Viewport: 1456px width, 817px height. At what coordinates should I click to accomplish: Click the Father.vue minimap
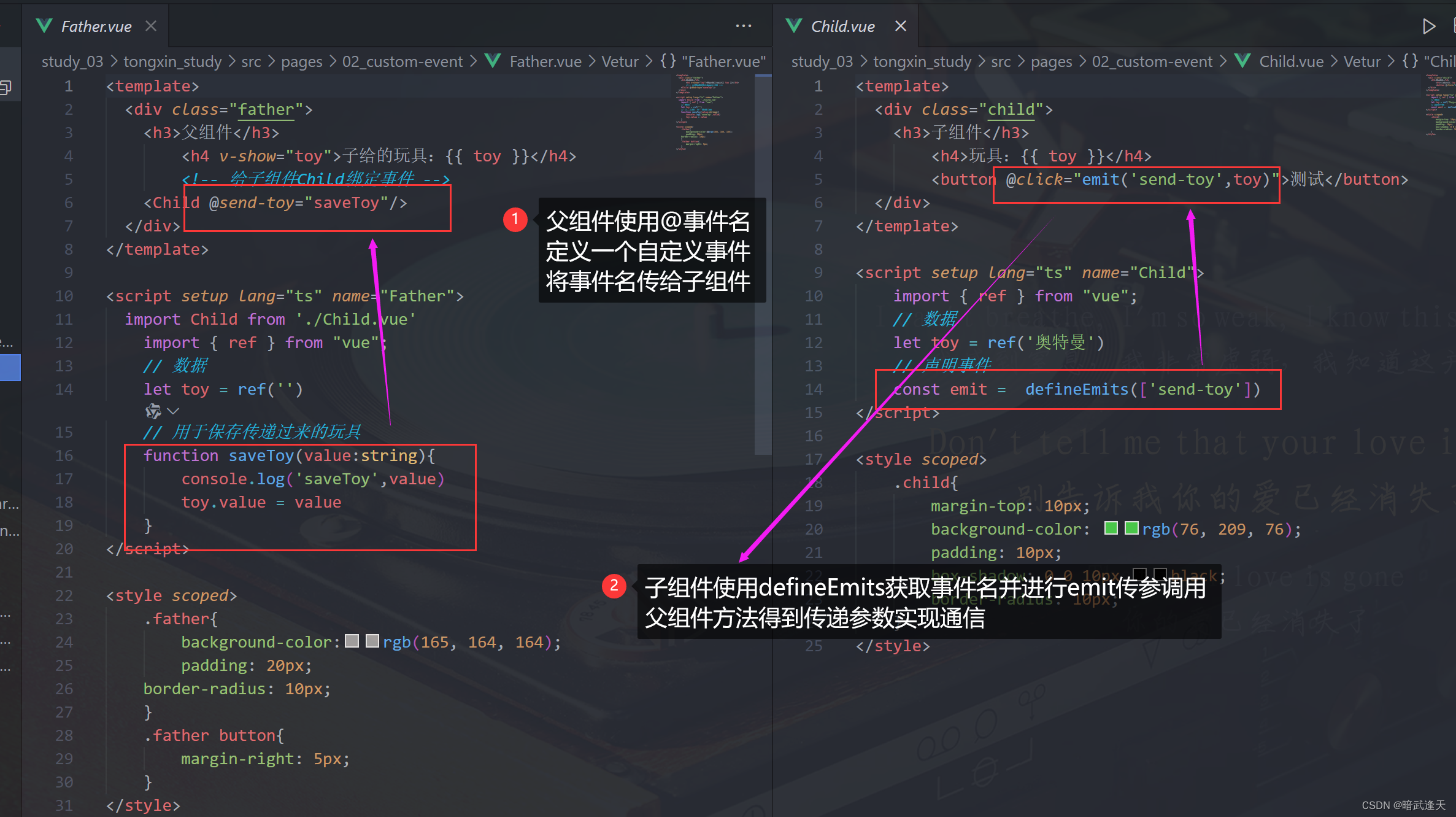click(x=712, y=112)
